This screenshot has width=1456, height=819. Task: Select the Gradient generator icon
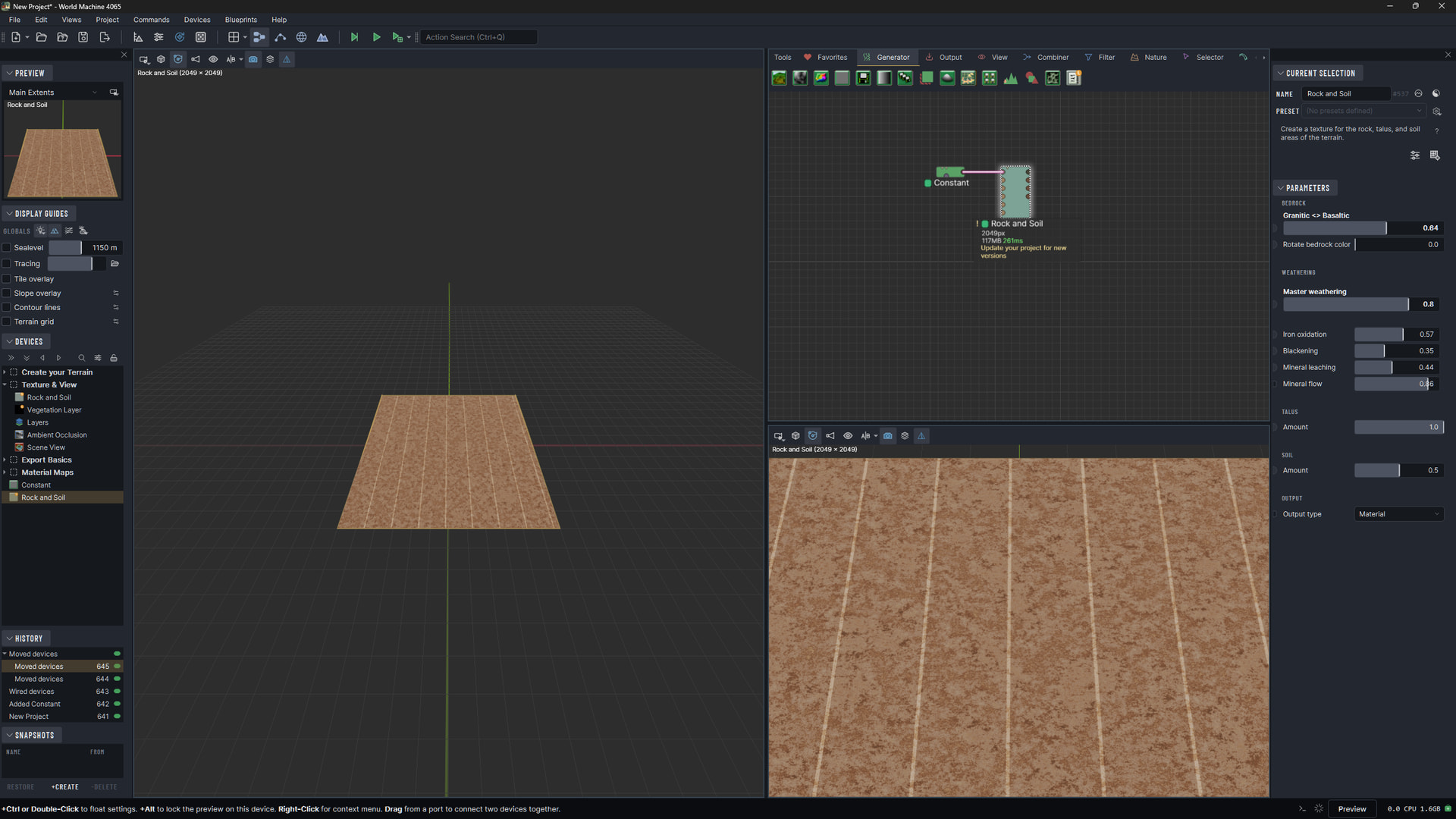[x=884, y=78]
